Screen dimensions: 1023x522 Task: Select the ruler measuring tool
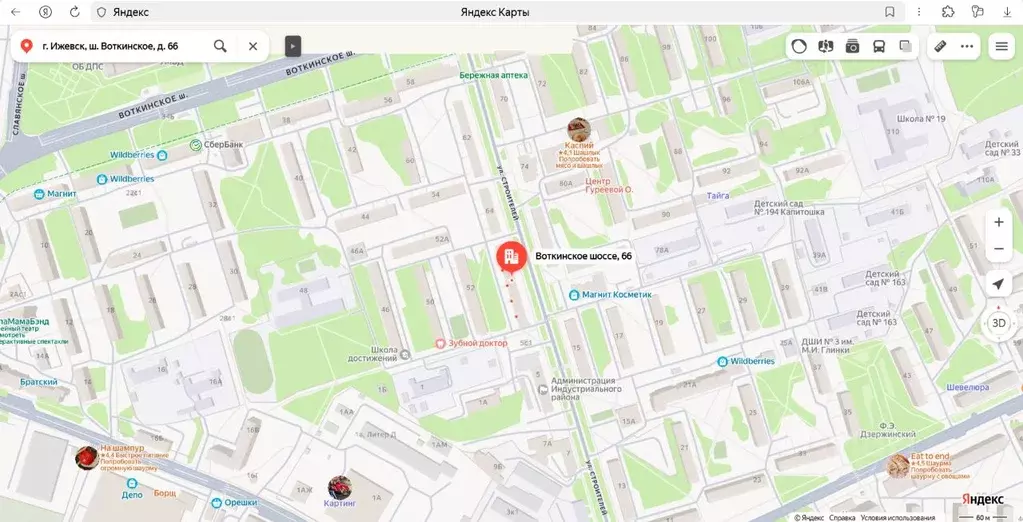pos(940,46)
